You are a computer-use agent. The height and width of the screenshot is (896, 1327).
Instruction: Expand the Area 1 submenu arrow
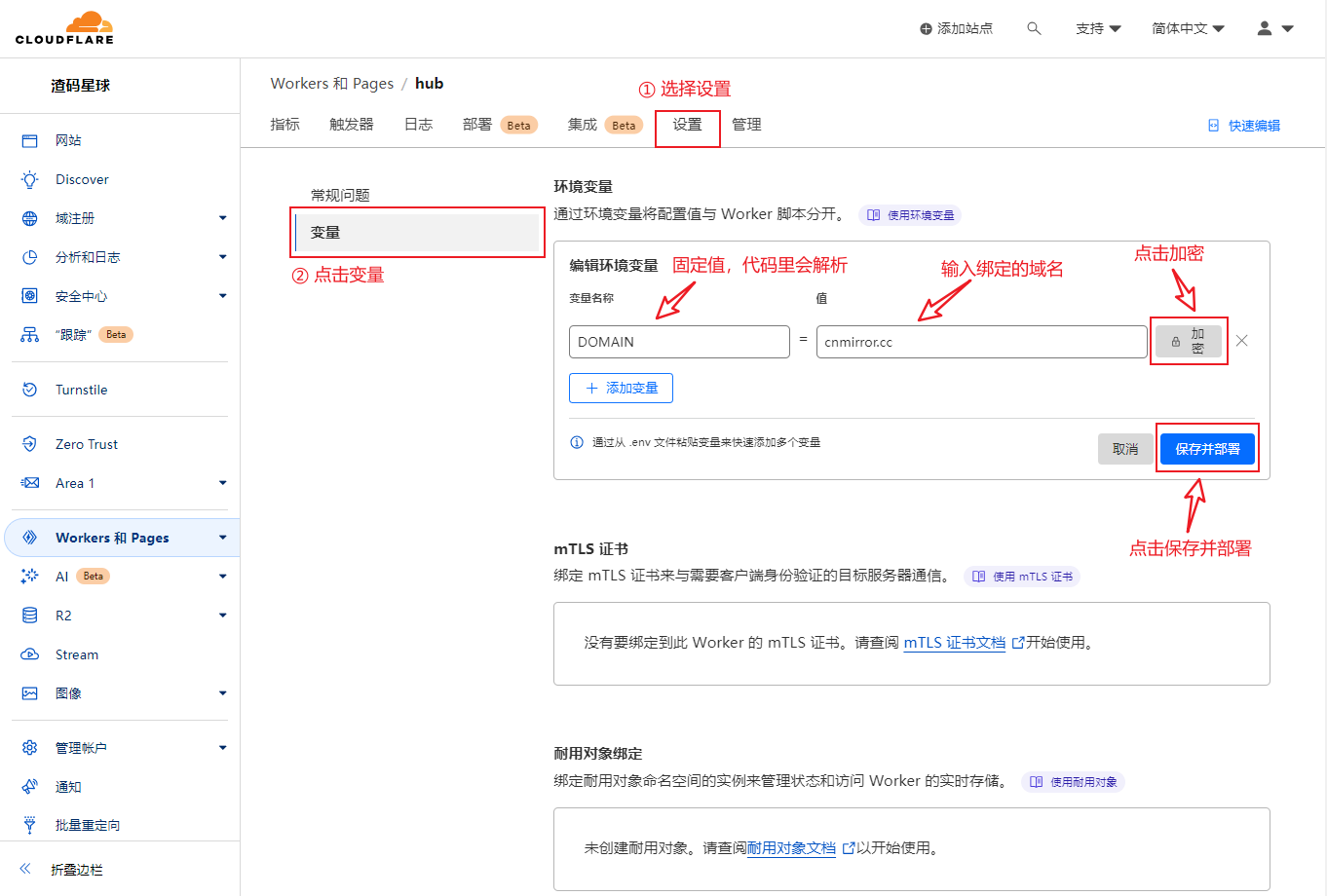[x=222, y=483]
